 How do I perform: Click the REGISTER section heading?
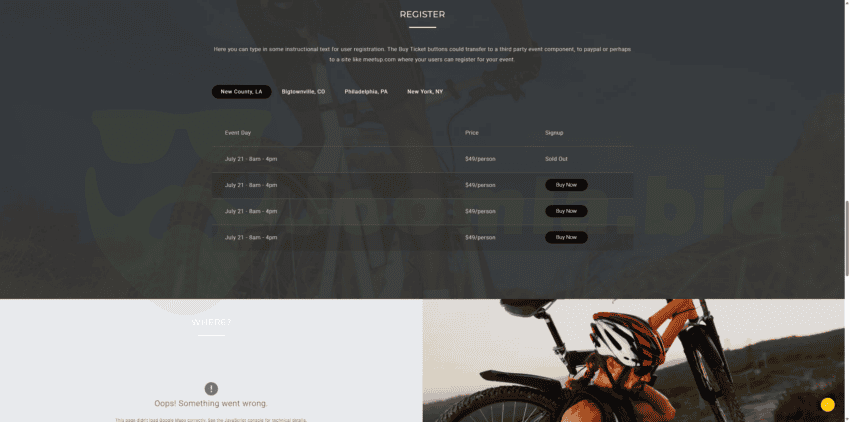[x=422, y=15]
